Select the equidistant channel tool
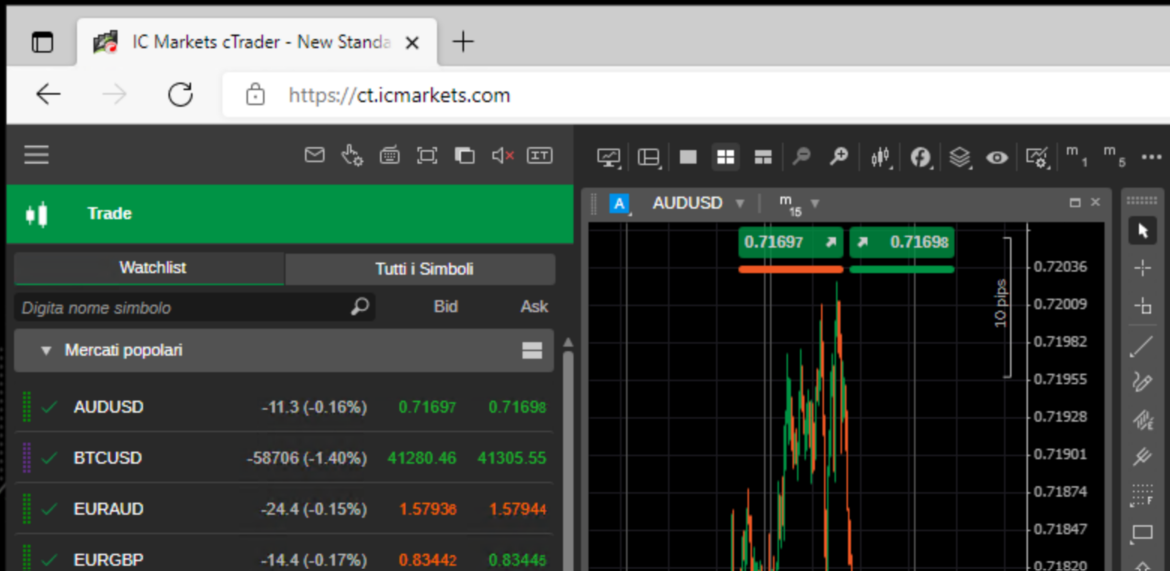The image size is (1170, 571). coord(1142,420)
